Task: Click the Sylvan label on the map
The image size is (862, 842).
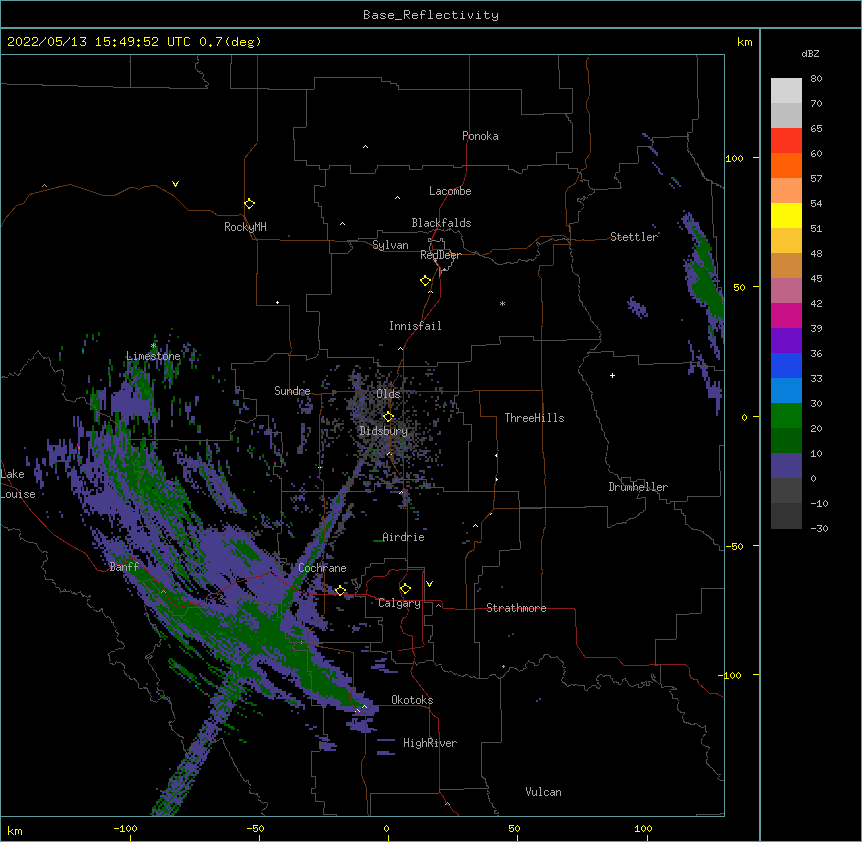Action: click(x=390, y=245)
